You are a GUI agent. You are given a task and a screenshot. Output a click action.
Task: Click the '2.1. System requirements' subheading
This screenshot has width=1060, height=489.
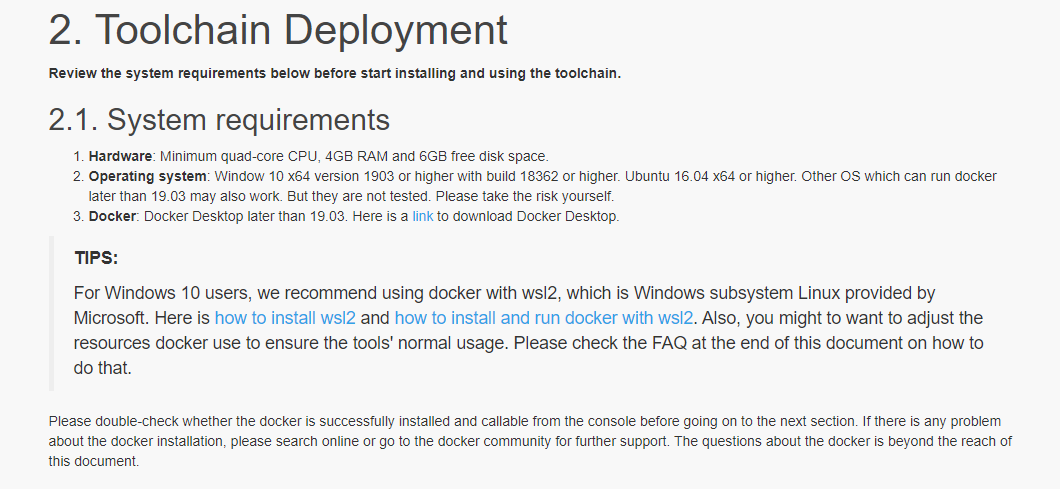(219, 120)
